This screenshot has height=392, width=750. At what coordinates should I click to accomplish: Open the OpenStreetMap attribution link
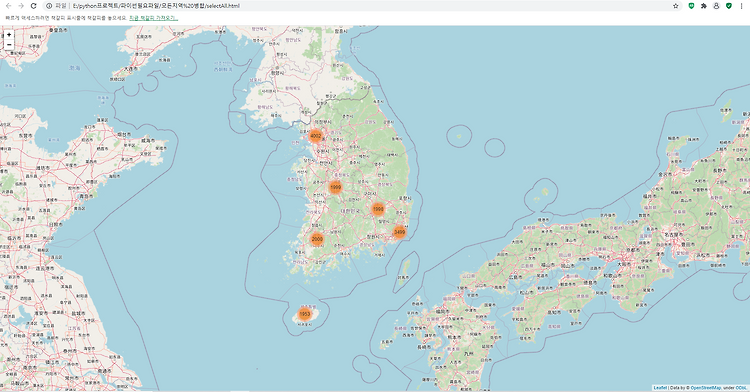point(706,388)
